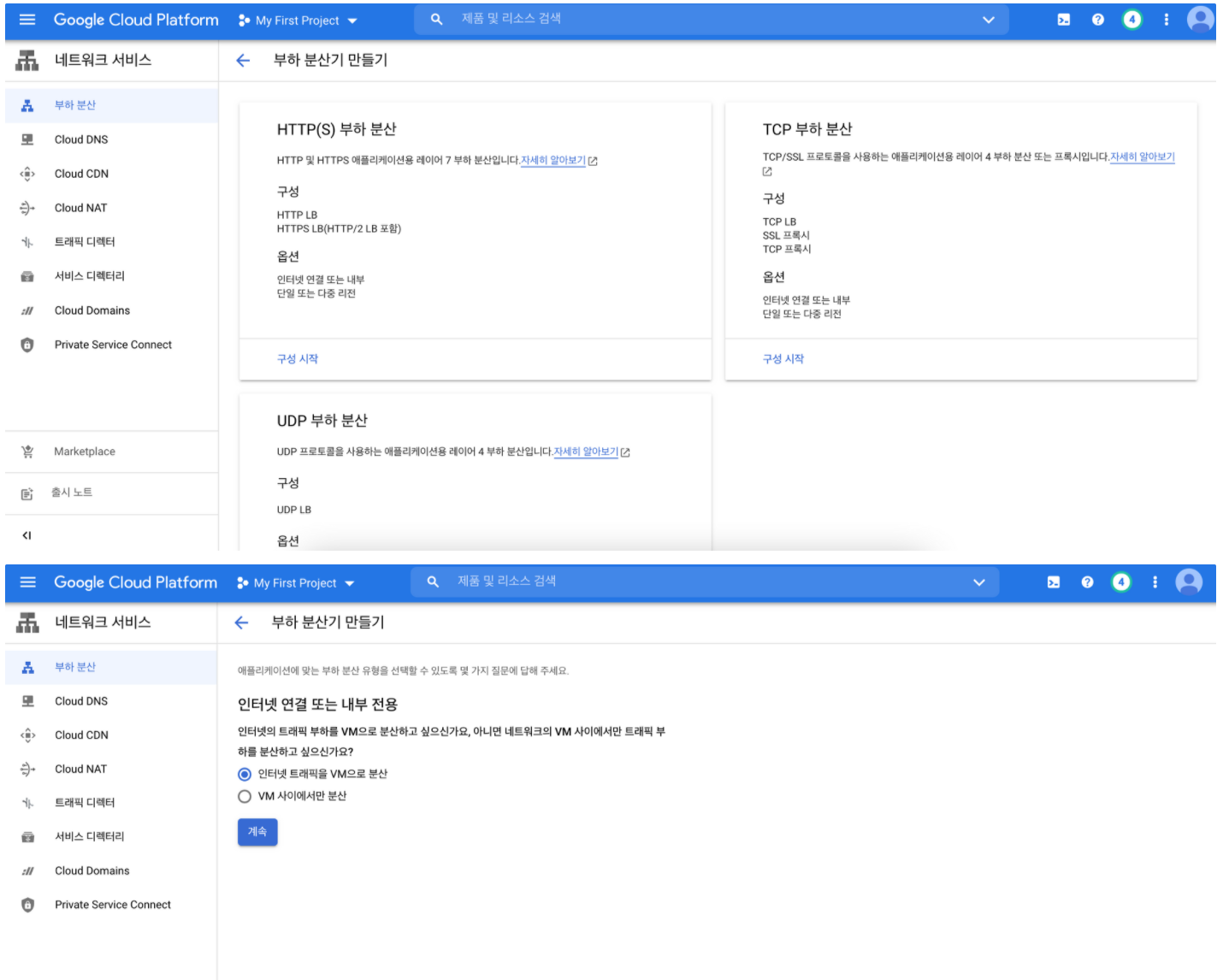Select 부하 분산 in top sidebar
This screenshot has height=980, width=1223.
tap(111, 105)
